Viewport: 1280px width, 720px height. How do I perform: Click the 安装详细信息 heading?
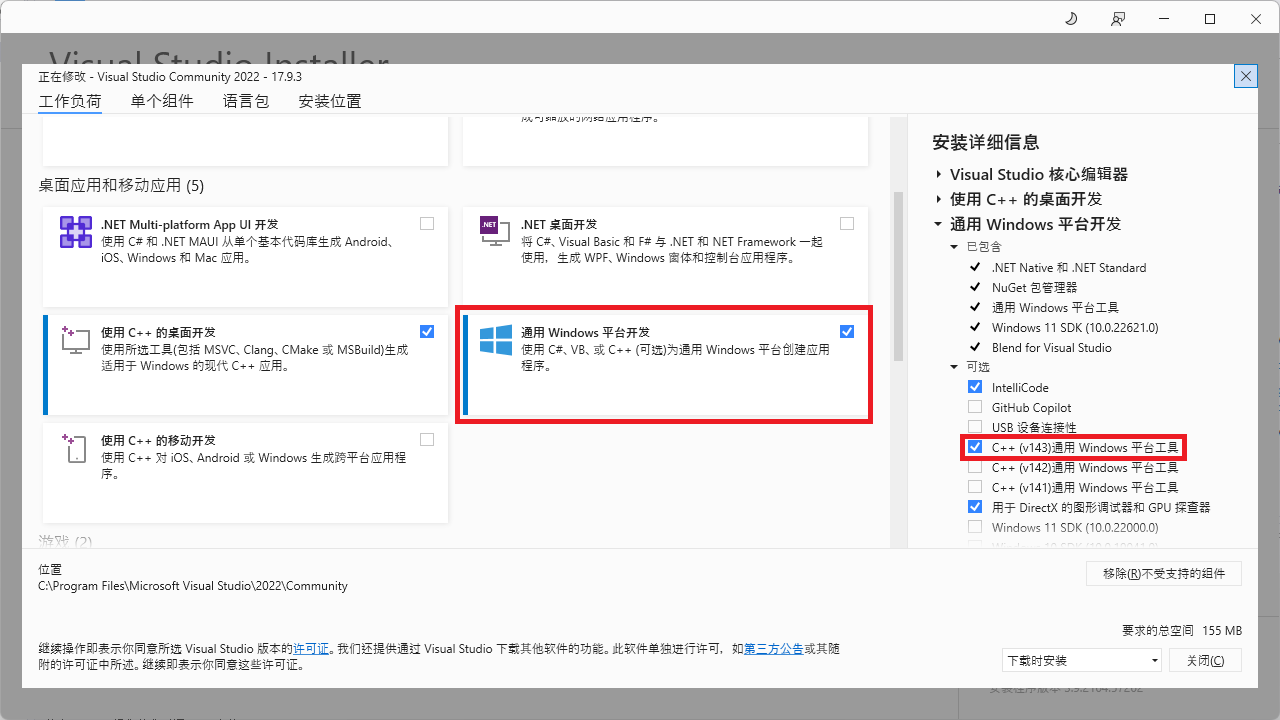(985, 142)
